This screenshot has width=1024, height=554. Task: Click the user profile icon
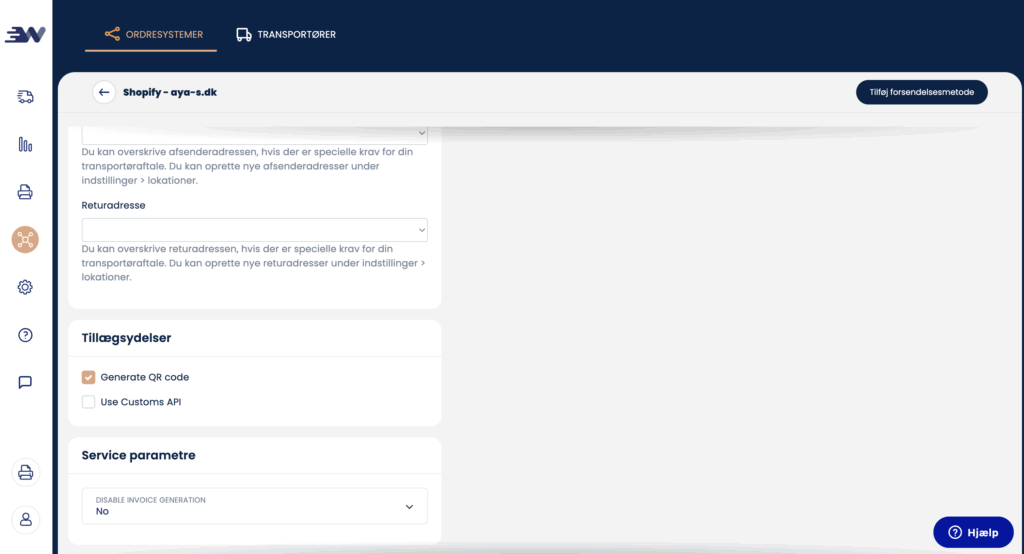(x=25, y=519)
